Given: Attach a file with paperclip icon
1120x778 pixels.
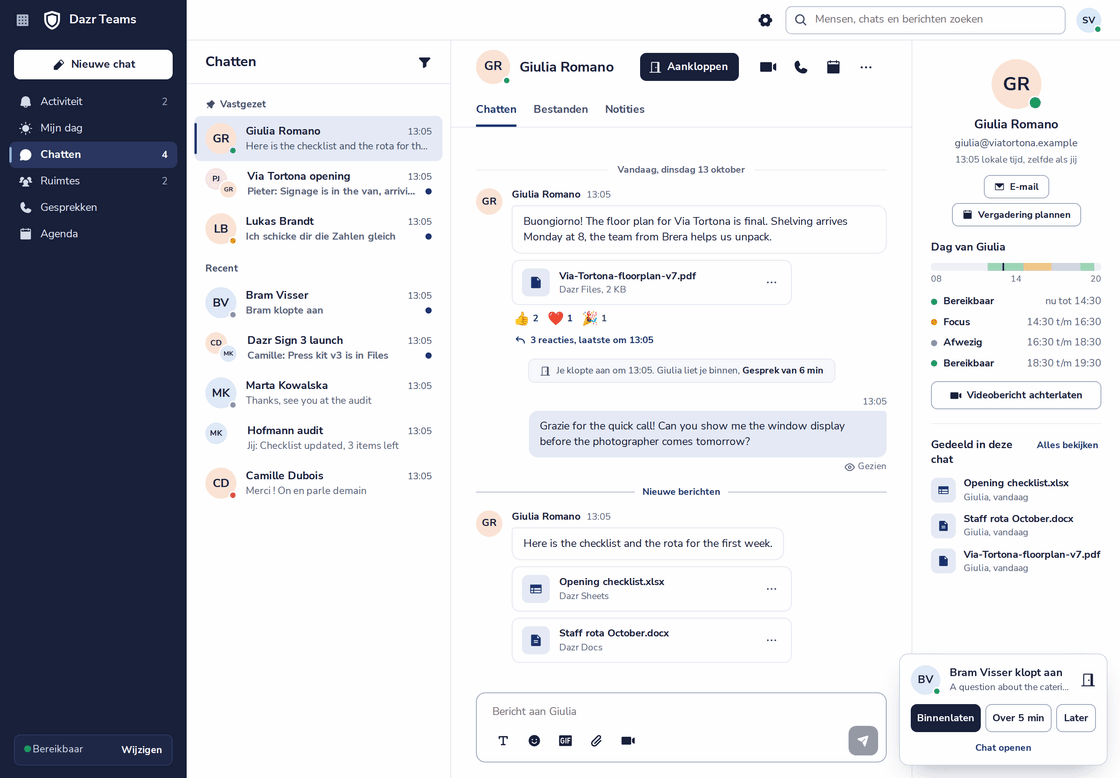Looking at the screenshot, I should point(596,741).
